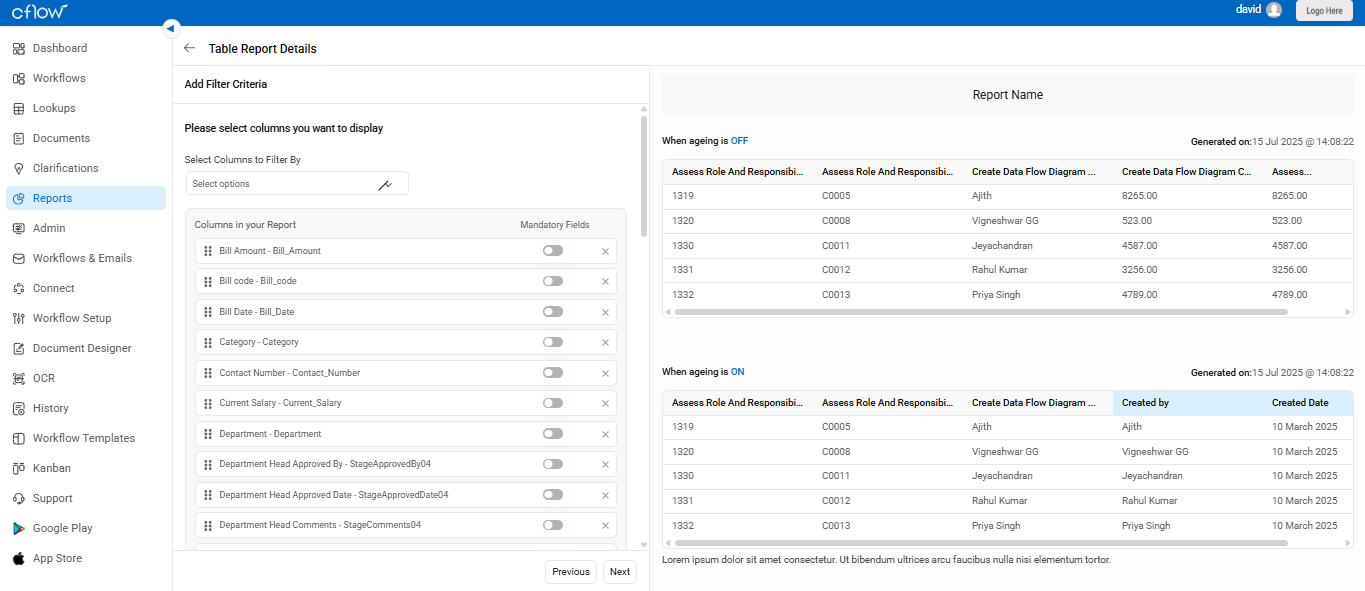Click the Clarifications lightbulb icon
This screenshot has height=591, width=1365.
(19, 168)
